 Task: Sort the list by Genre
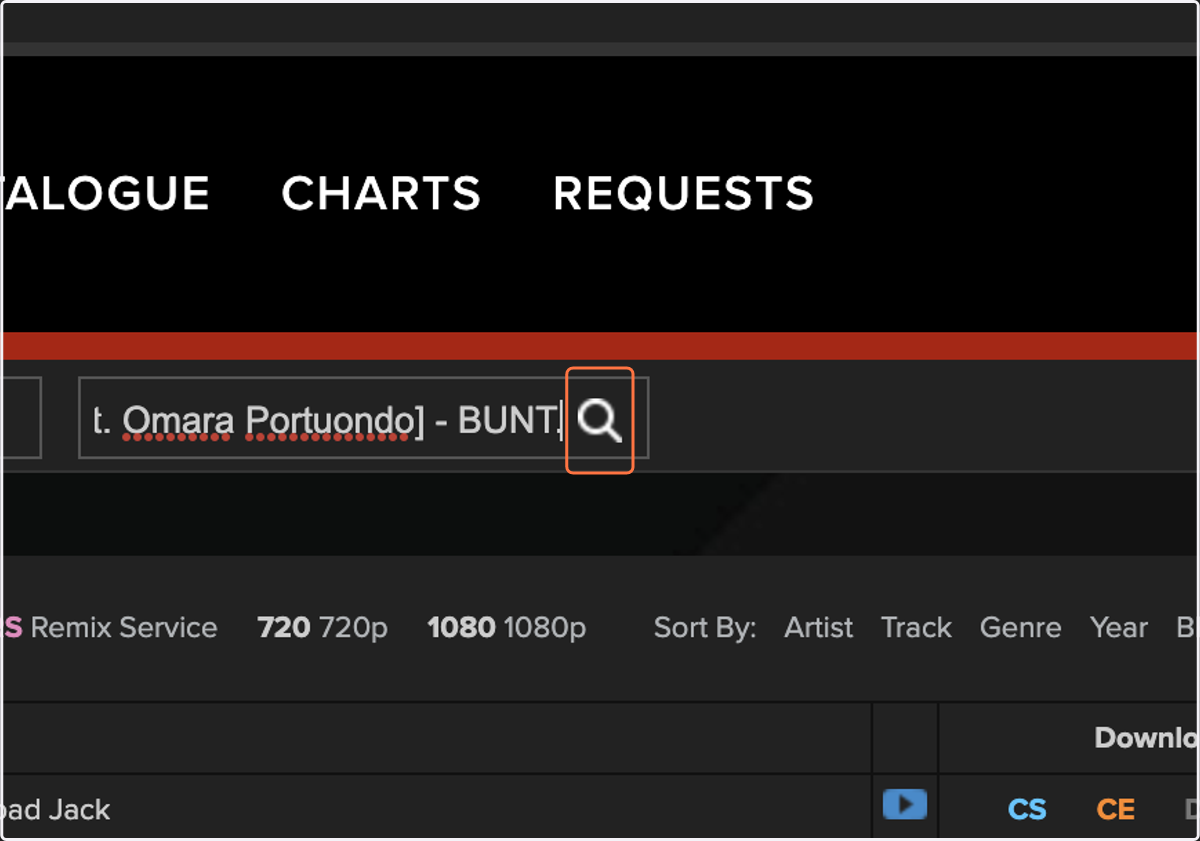(1020, 628)
